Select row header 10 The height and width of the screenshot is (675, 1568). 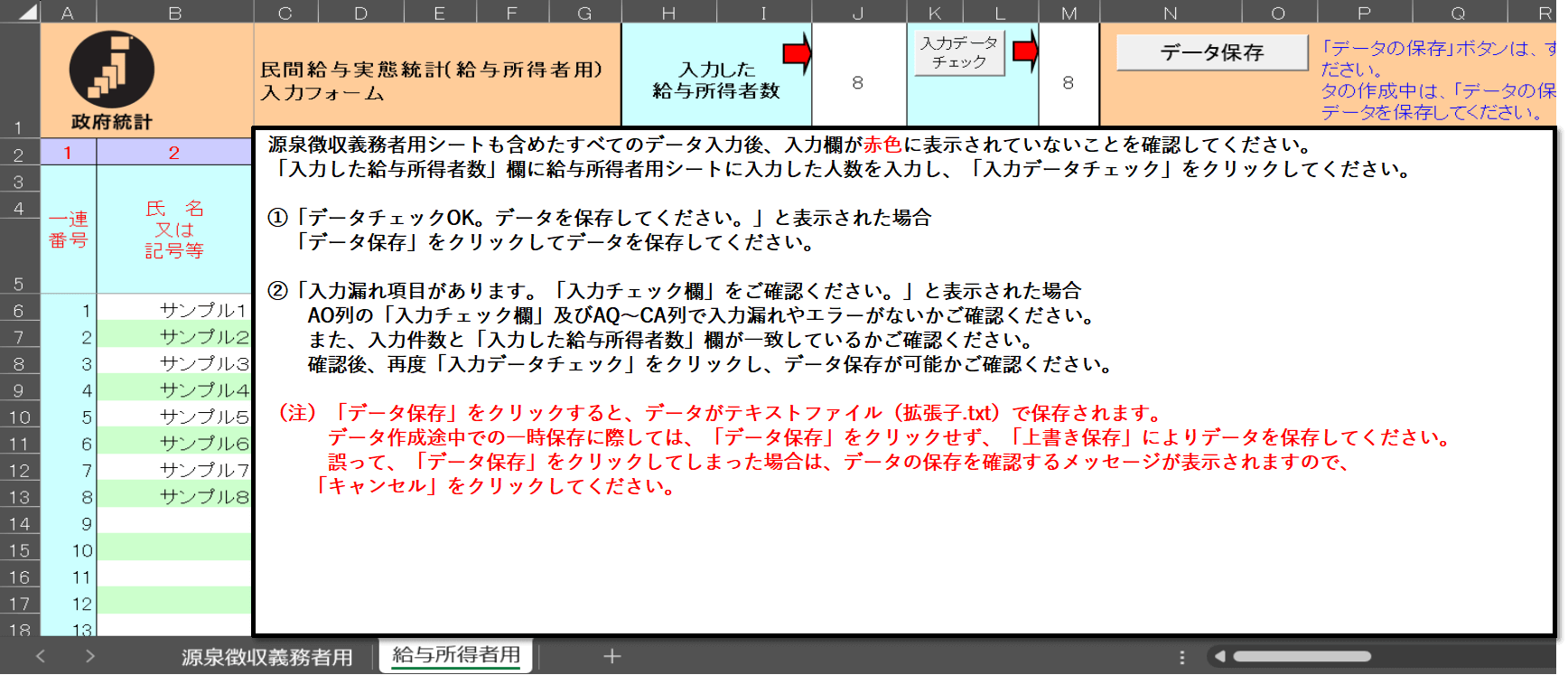point(20,417)
